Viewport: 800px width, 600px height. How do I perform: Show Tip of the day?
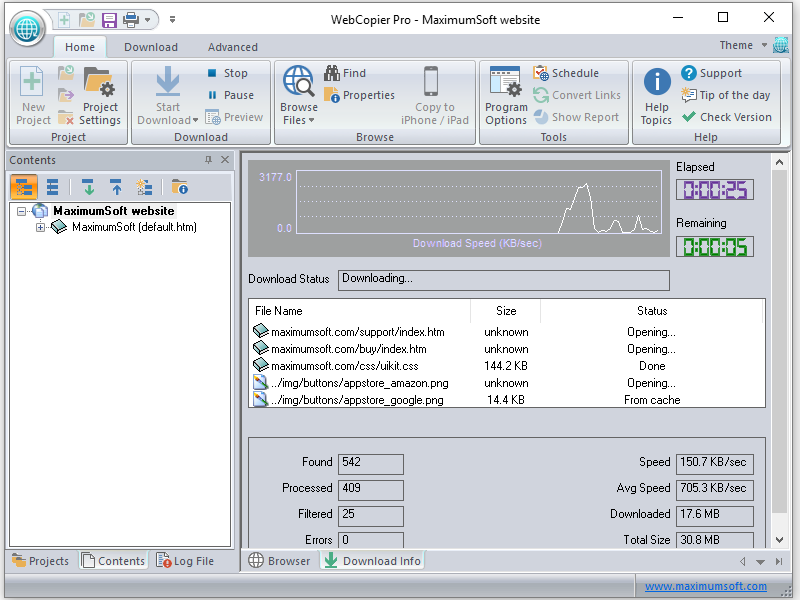point(726,95)
